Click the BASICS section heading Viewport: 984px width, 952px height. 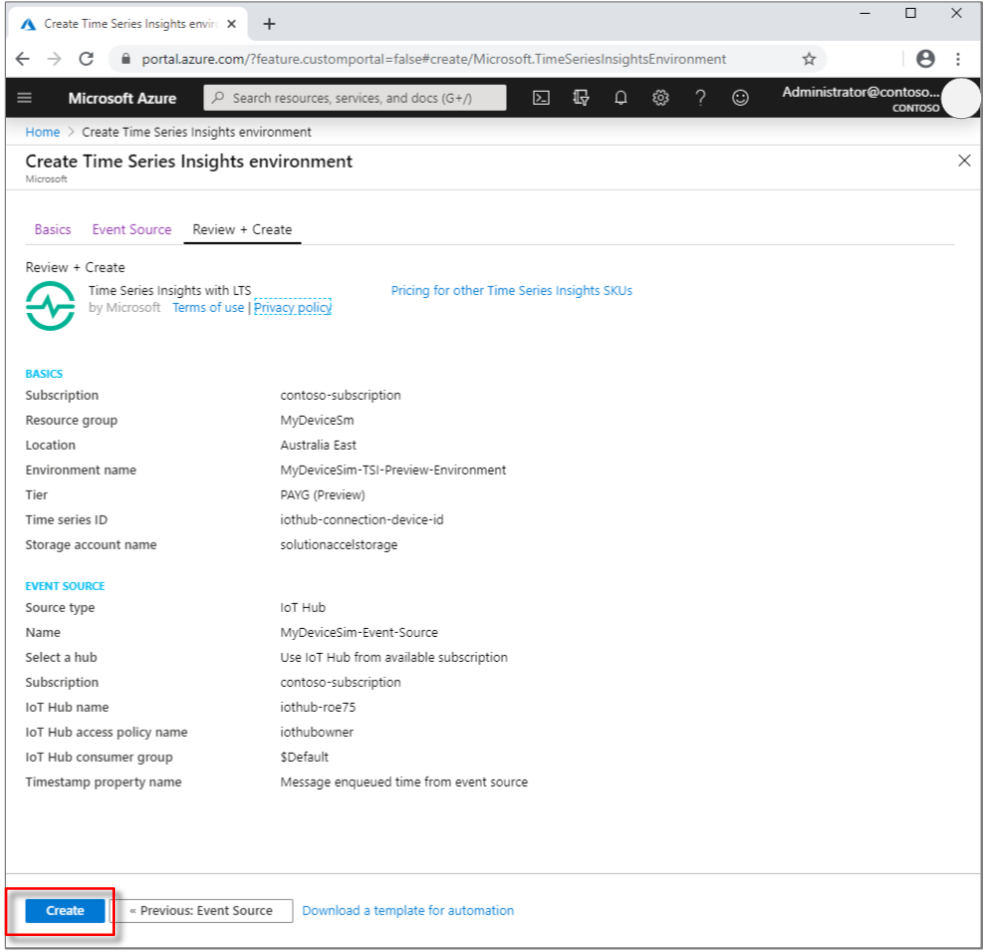click(44, 374)
